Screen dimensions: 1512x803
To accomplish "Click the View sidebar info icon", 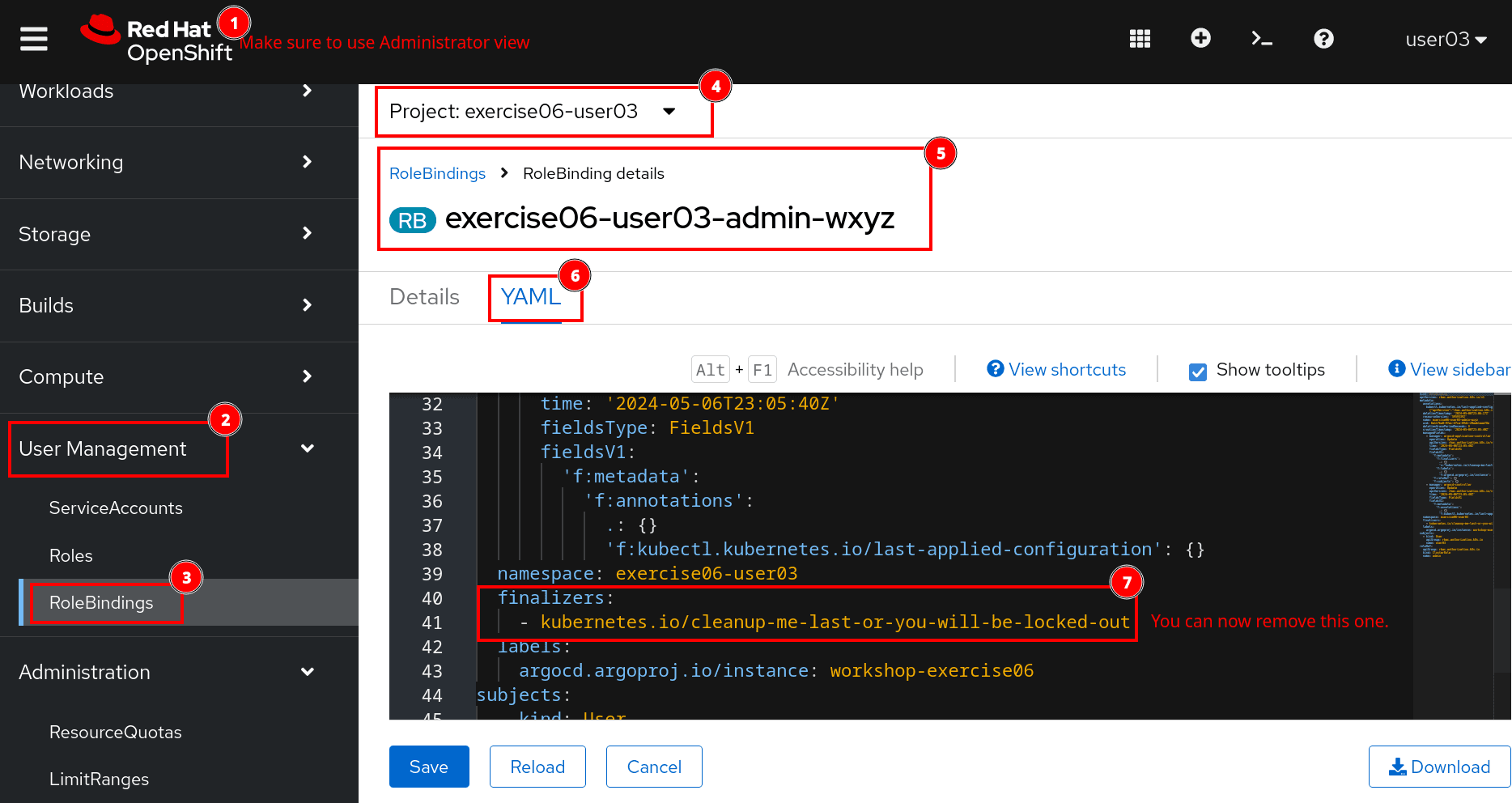I will (x=1396, y=369).
